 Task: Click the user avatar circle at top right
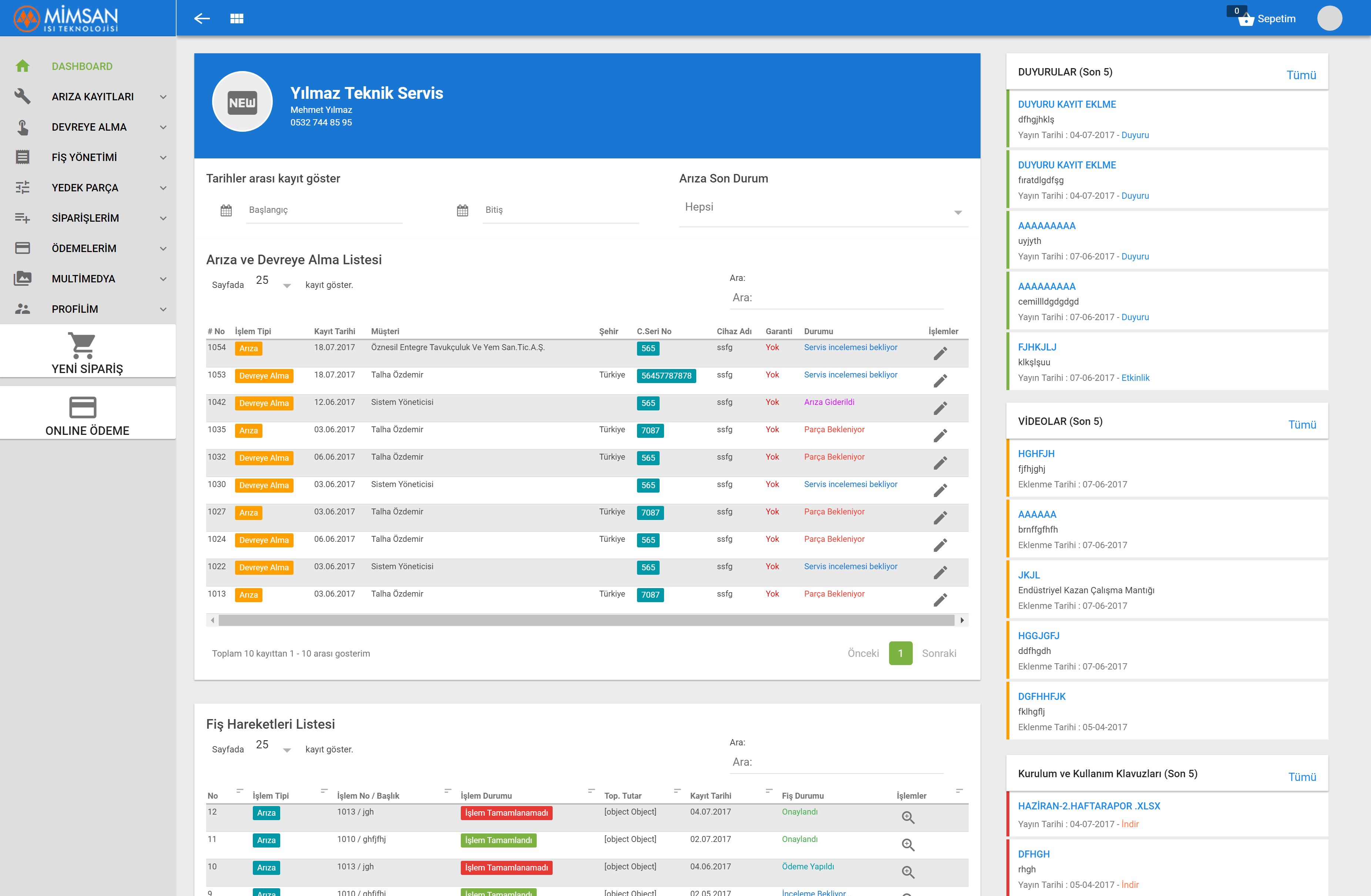click(x=1330, y=19)
